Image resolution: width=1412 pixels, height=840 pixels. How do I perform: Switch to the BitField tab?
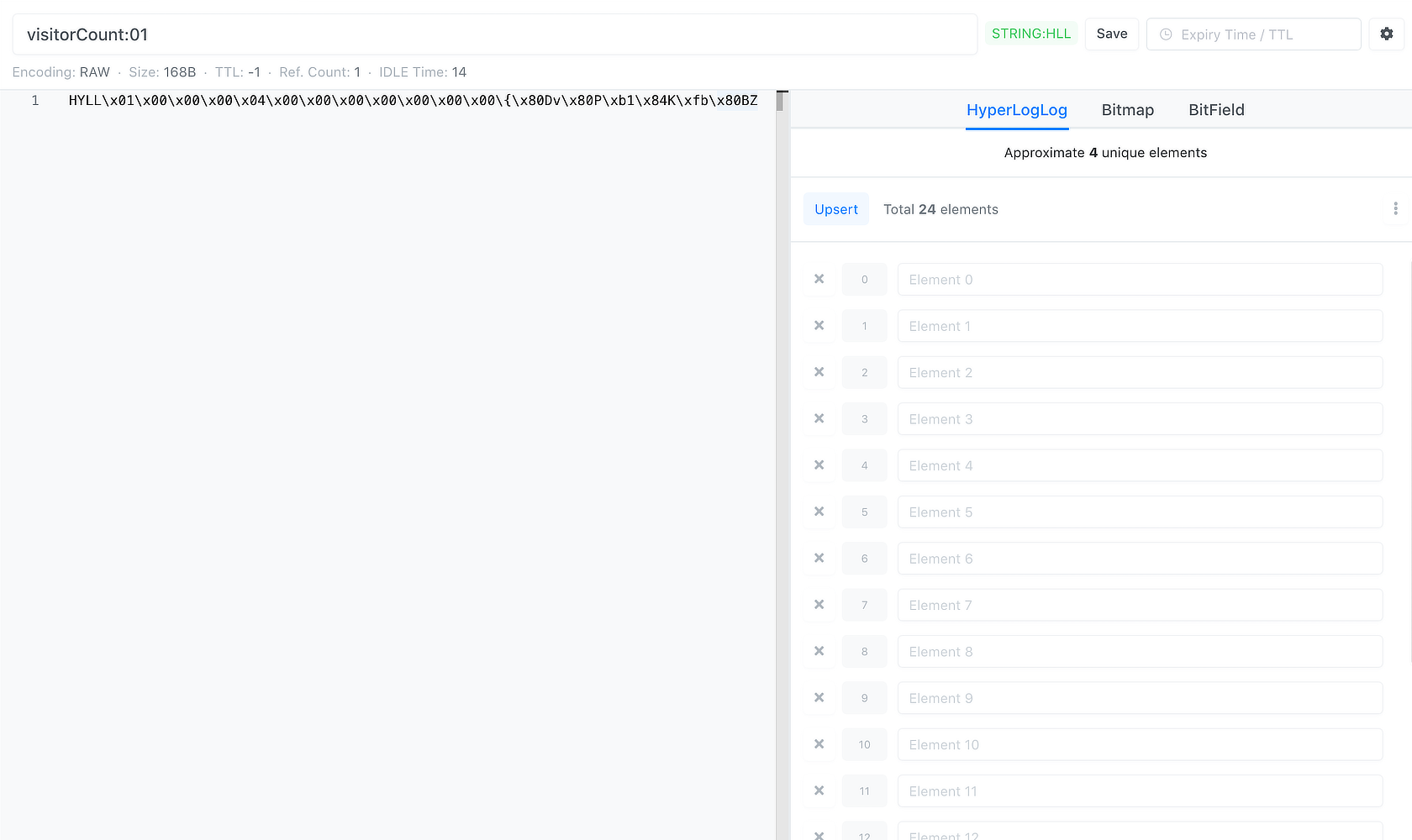point(1215,110)
